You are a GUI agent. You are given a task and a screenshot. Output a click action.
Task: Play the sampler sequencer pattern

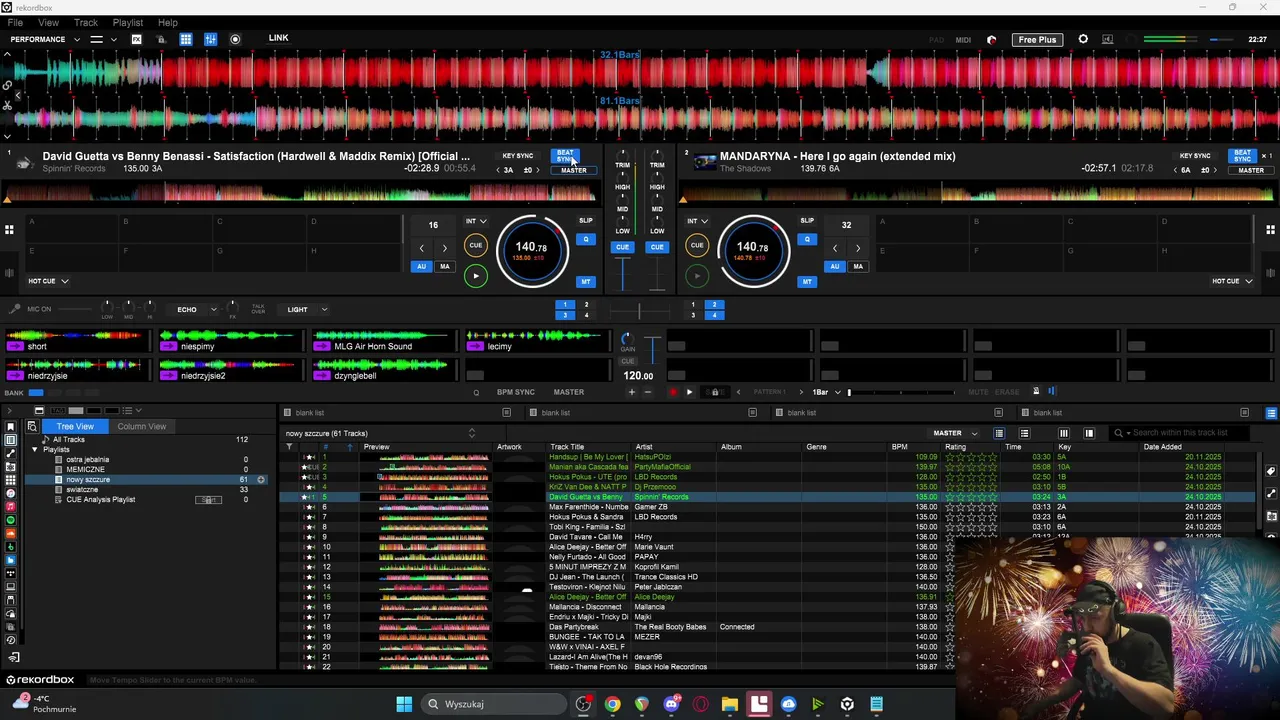click(x=689, y=392)
